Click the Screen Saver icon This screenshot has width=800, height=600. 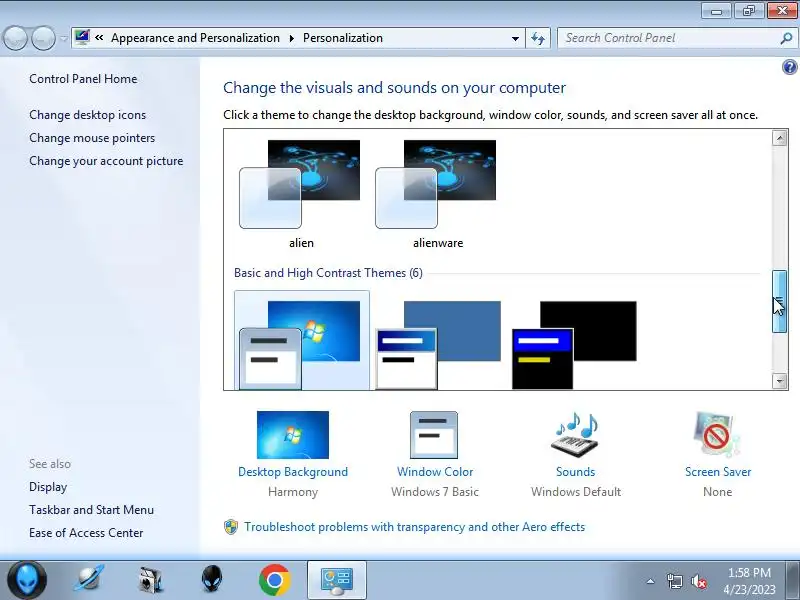click(x=717, y=435)
